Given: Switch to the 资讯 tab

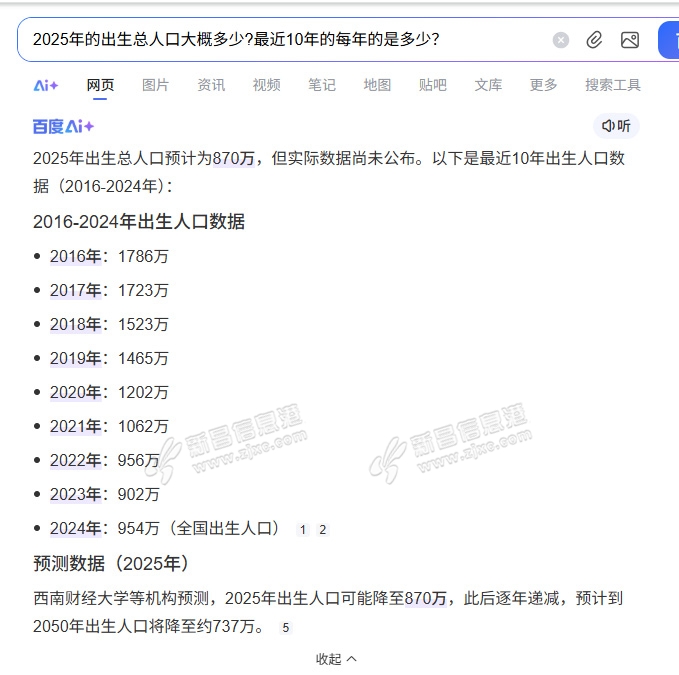Looking at the screenshot, I should pos(211,85).
